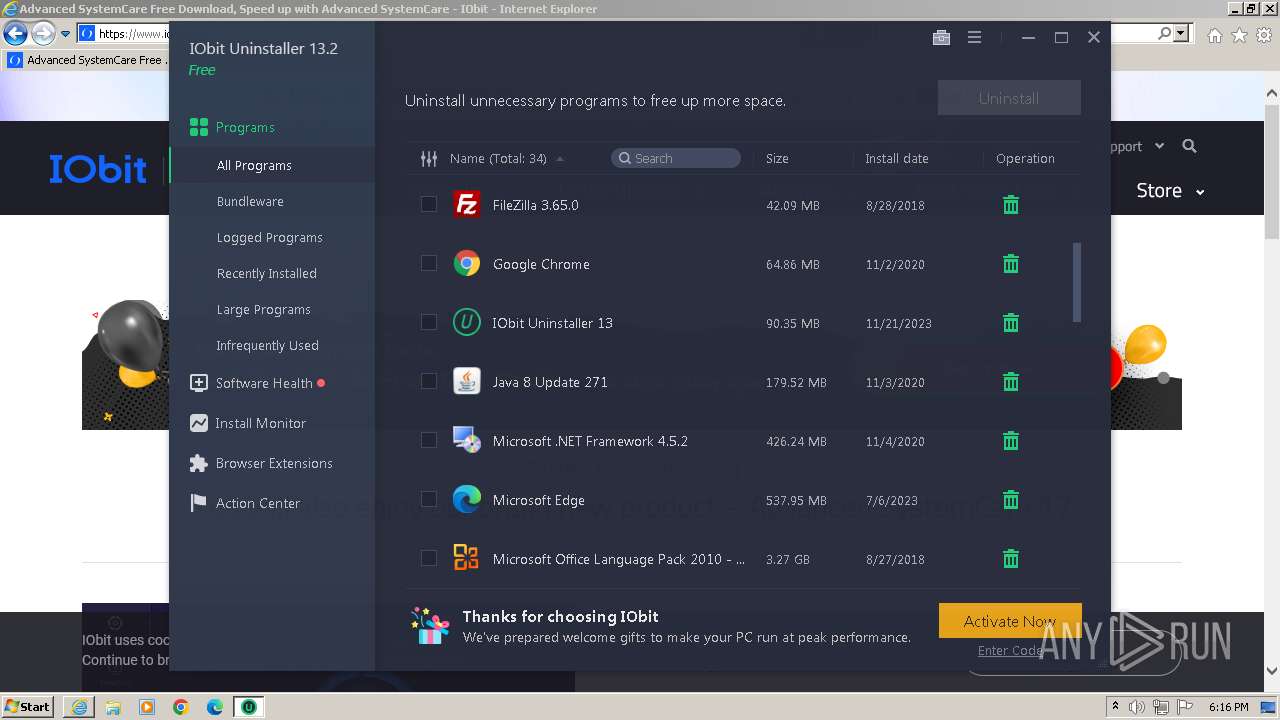Click the Microsoft .NET Framework program icon
1280x720 pixels.
point(466,441)
